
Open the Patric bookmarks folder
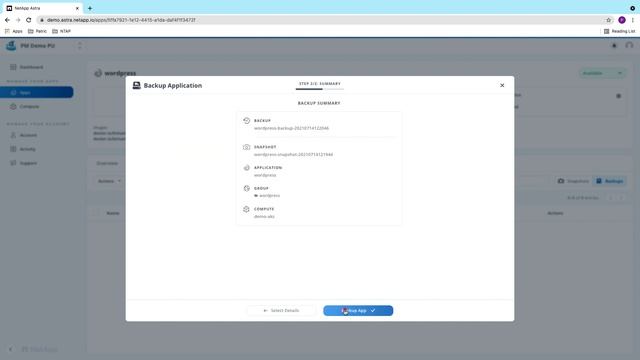point(37,31)
